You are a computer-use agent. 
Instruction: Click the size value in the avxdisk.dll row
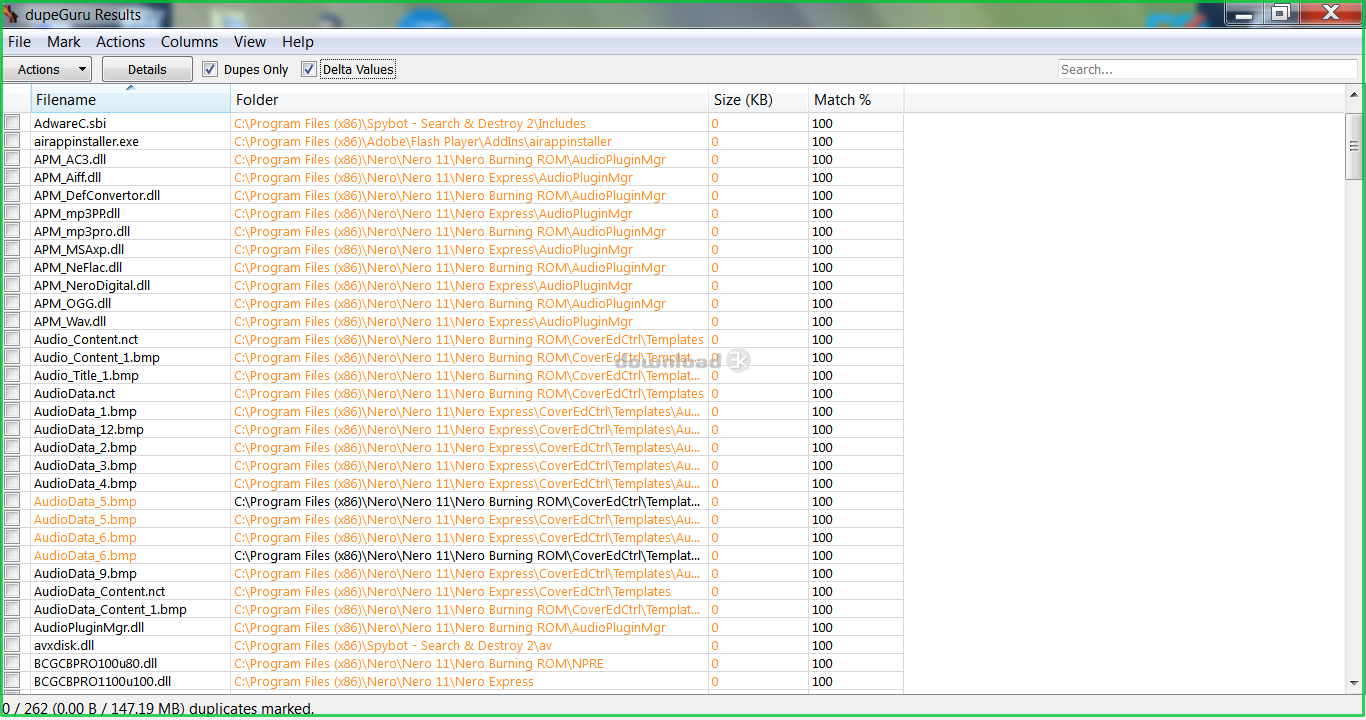[x=715, y=645]
